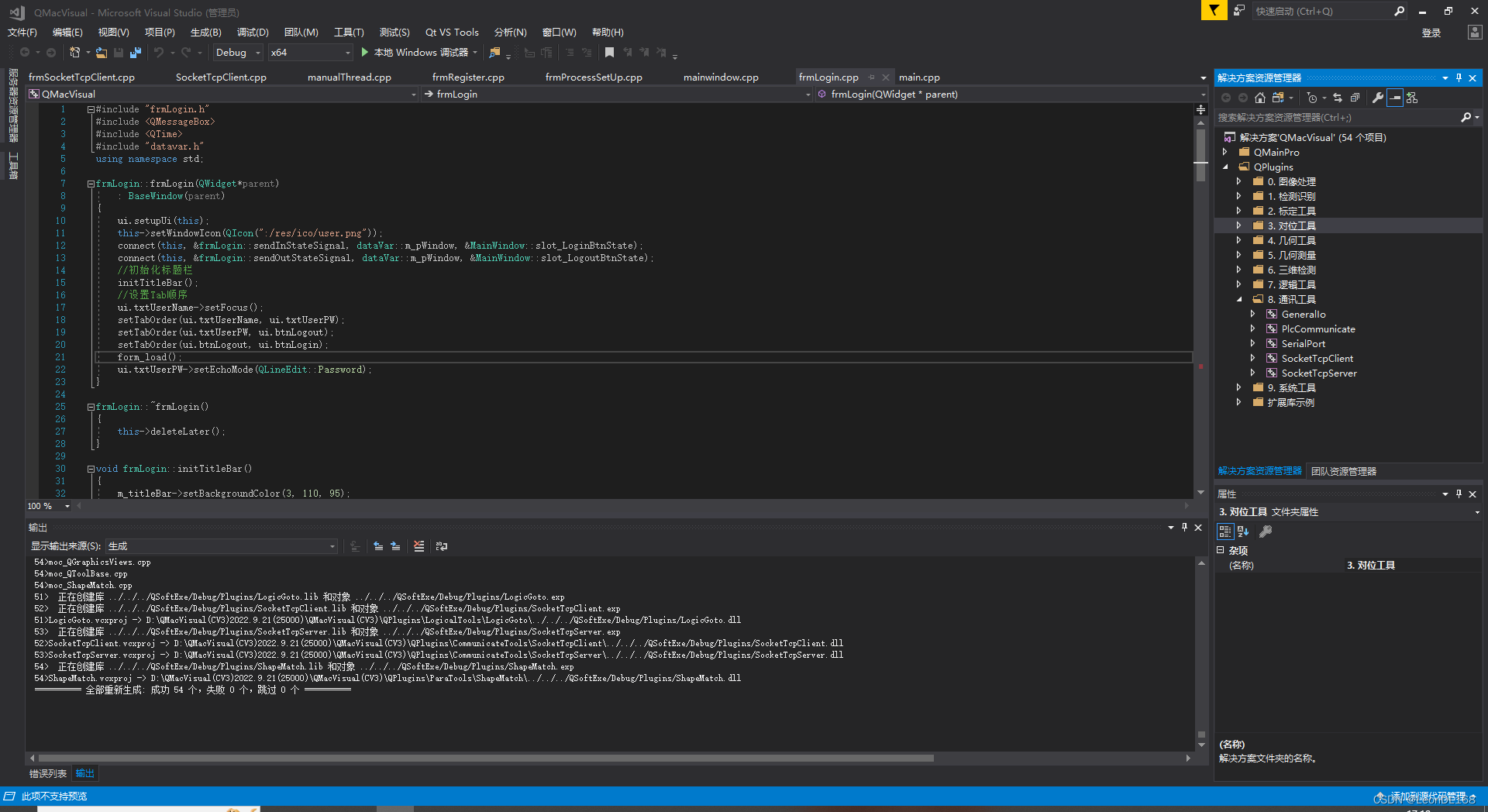Open Properties wrench in Solution Explorer
Viewport: 1488px width, 812px height.
(x=1378, y=98)
